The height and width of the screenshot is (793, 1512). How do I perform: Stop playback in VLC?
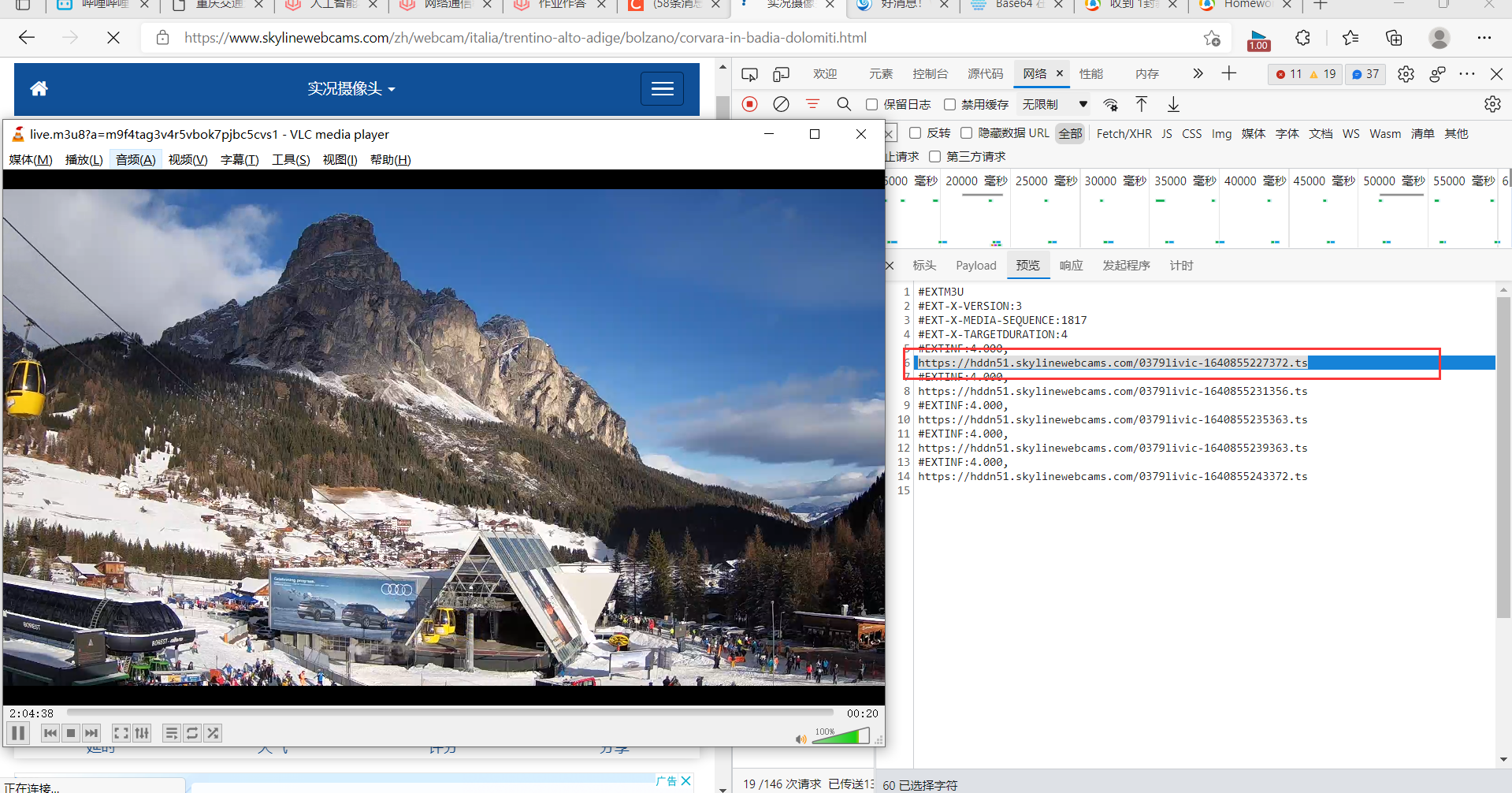(71, 733)
